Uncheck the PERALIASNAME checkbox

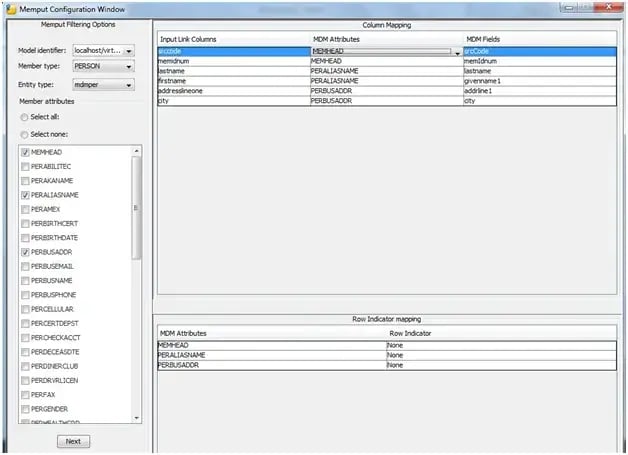coord(25,195)
